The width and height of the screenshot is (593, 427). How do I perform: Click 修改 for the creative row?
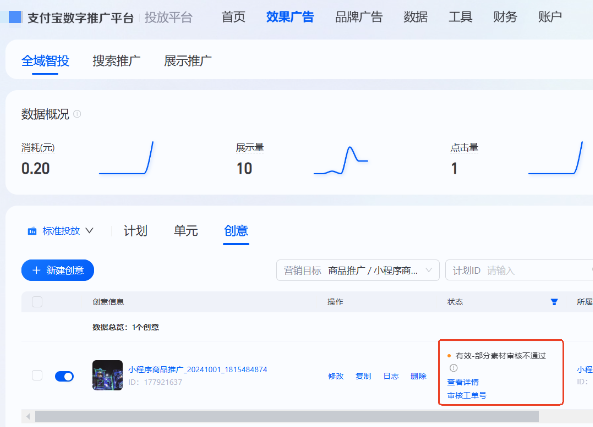coord(336,376)
